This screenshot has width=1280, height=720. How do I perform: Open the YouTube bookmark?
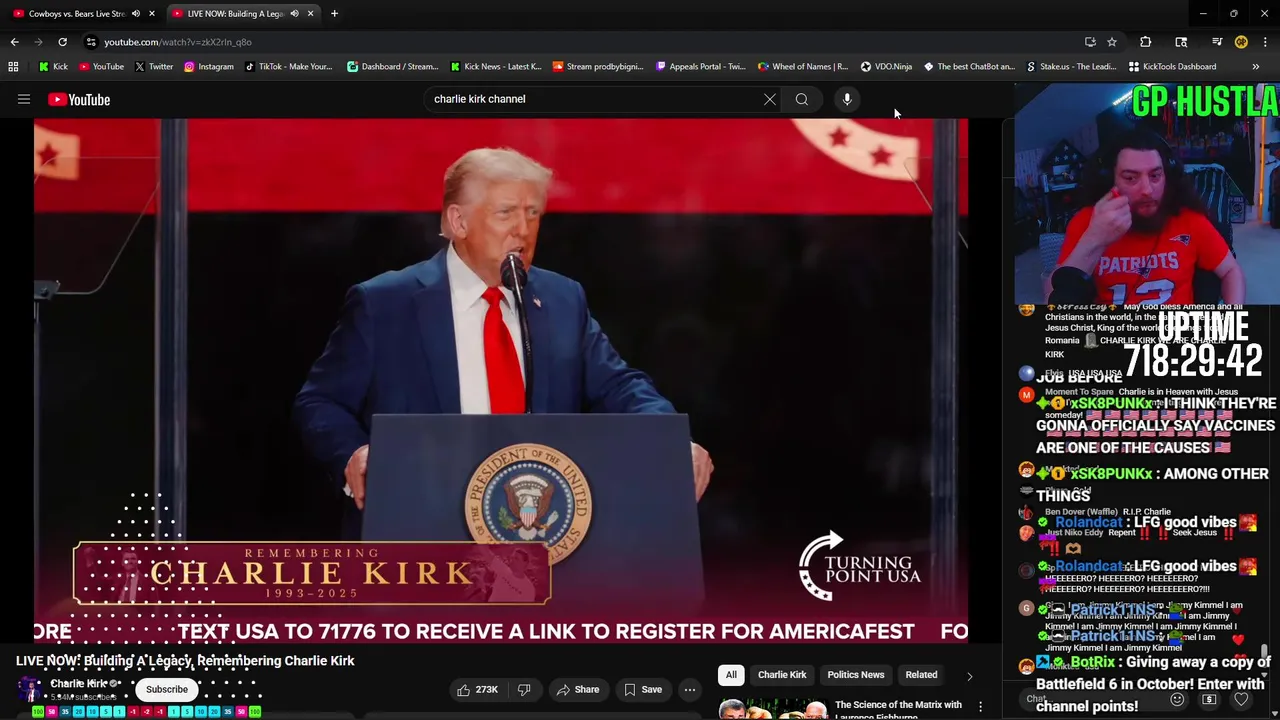point(101,67)
